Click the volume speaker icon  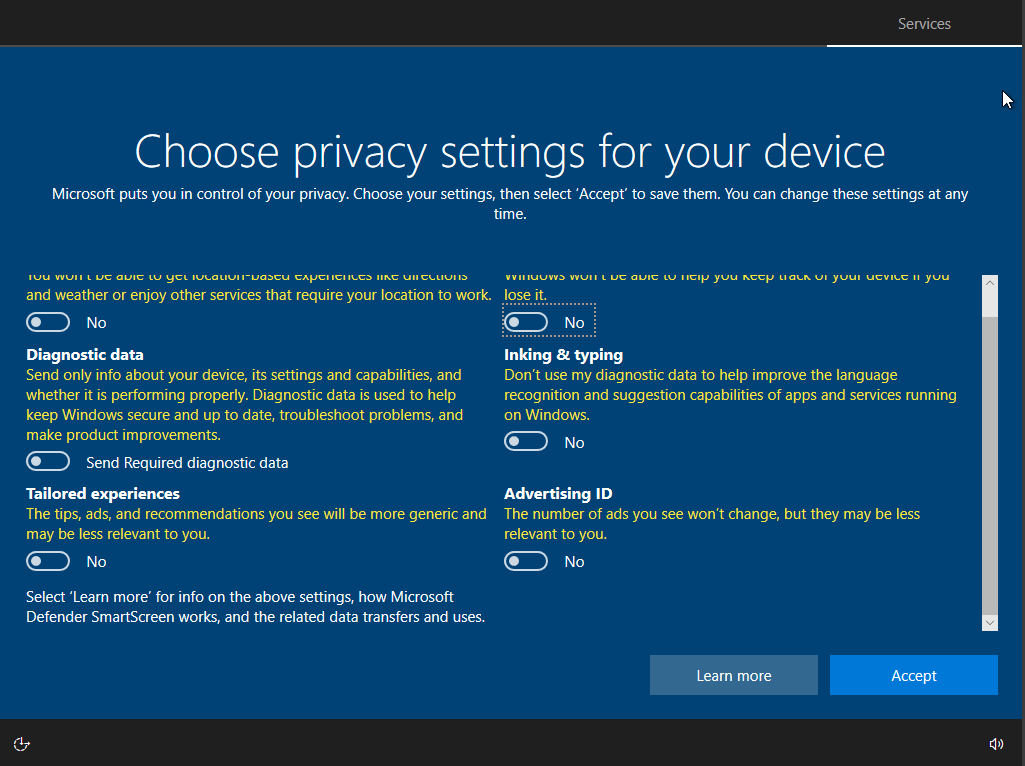(x=996, y=743)
